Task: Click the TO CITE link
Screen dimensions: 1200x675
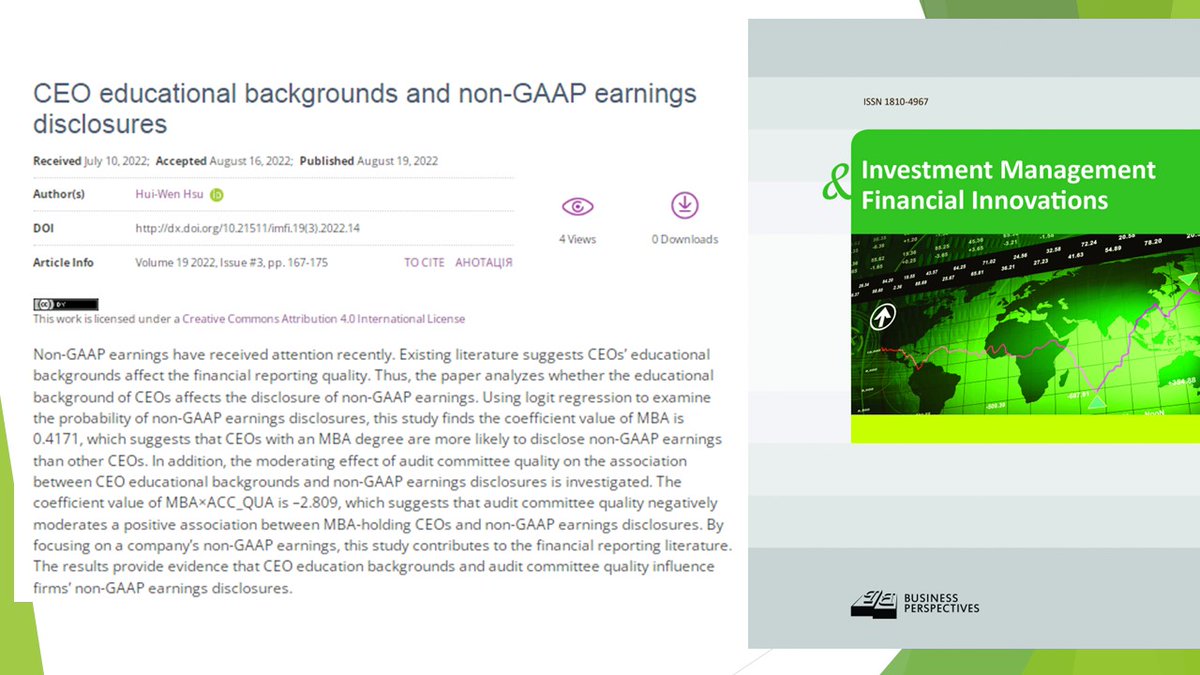Action: tap(424, 262)
